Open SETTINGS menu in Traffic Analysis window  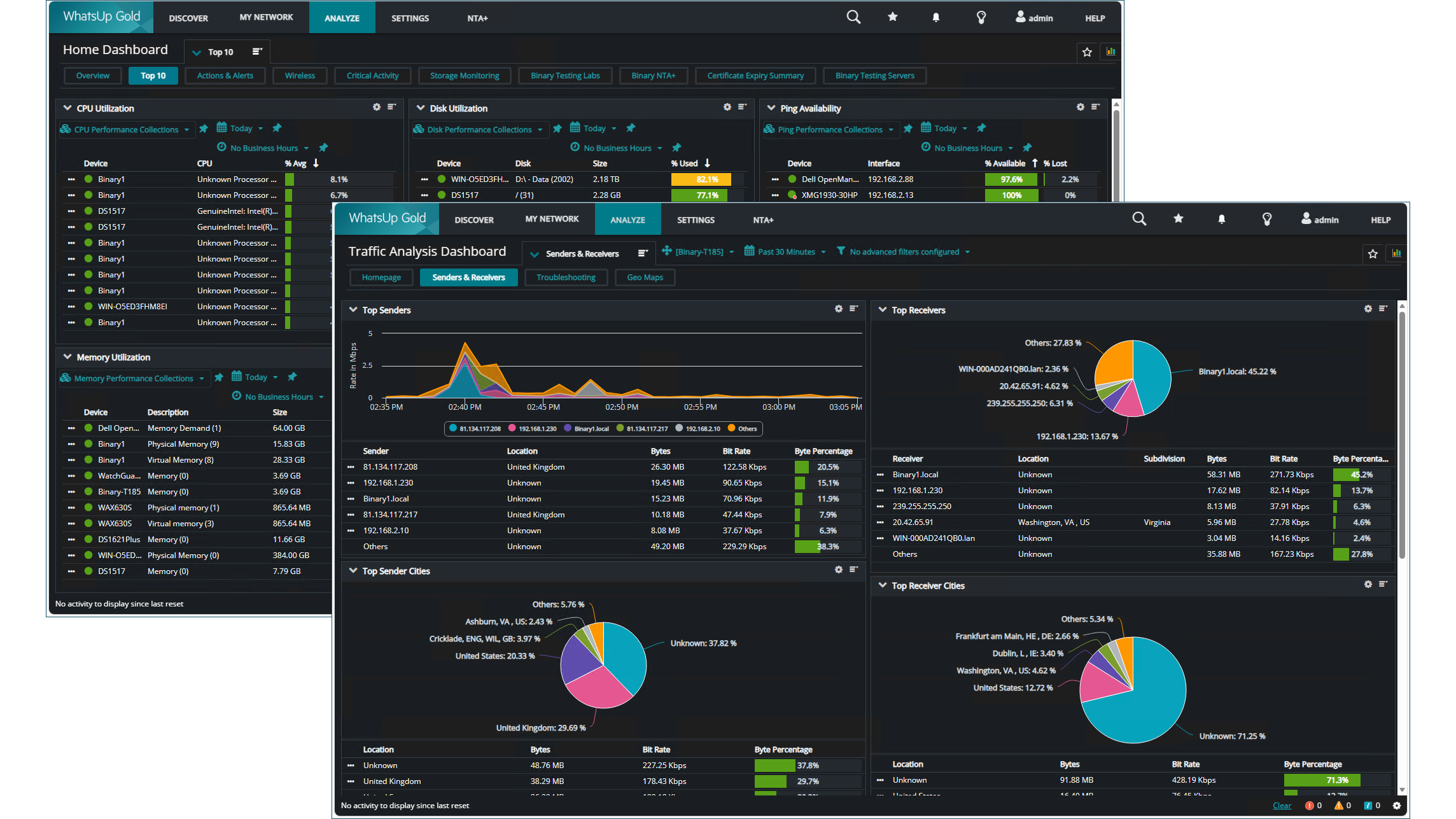[696, 220]
